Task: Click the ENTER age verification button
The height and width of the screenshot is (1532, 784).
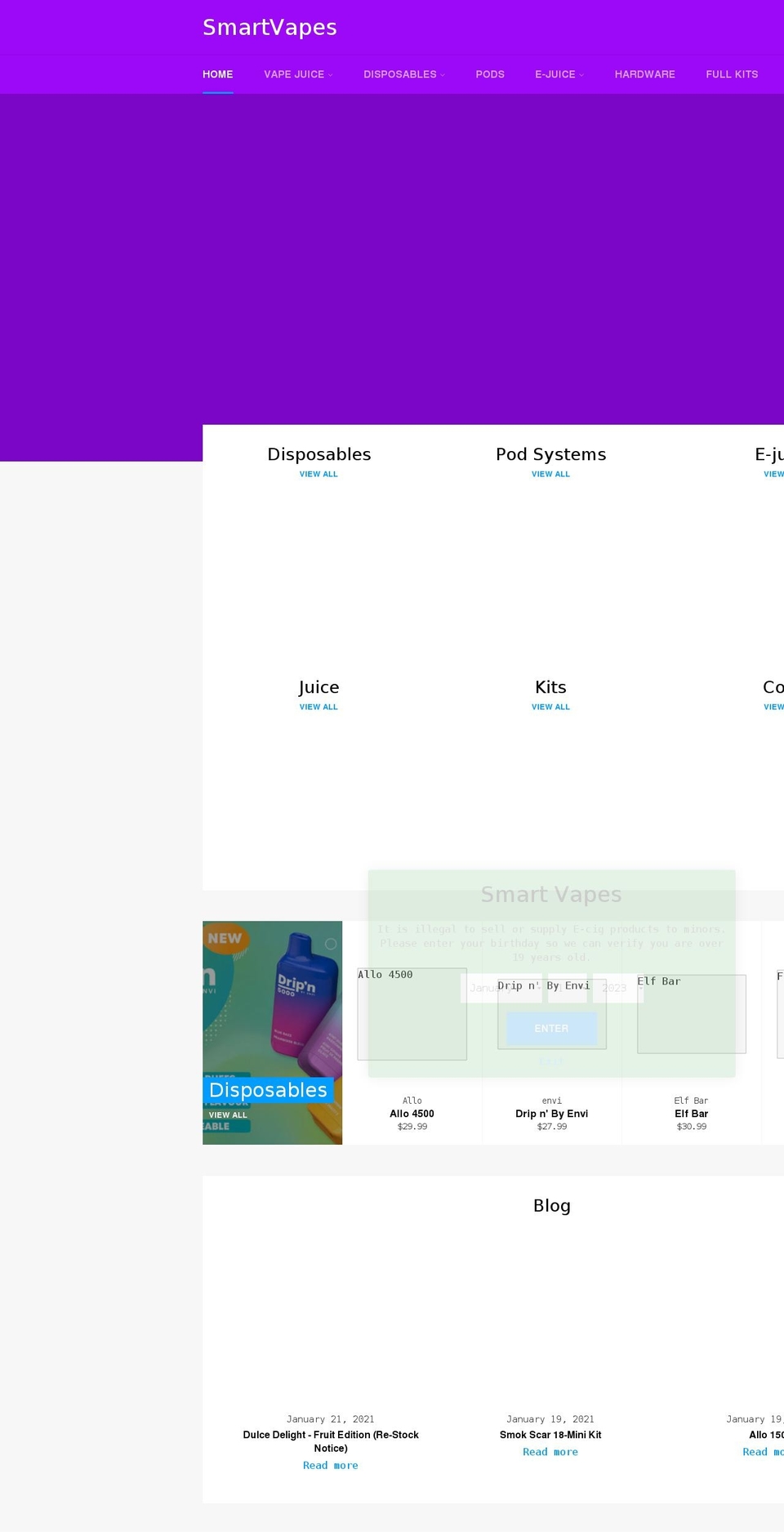Action: (551, 1029)
